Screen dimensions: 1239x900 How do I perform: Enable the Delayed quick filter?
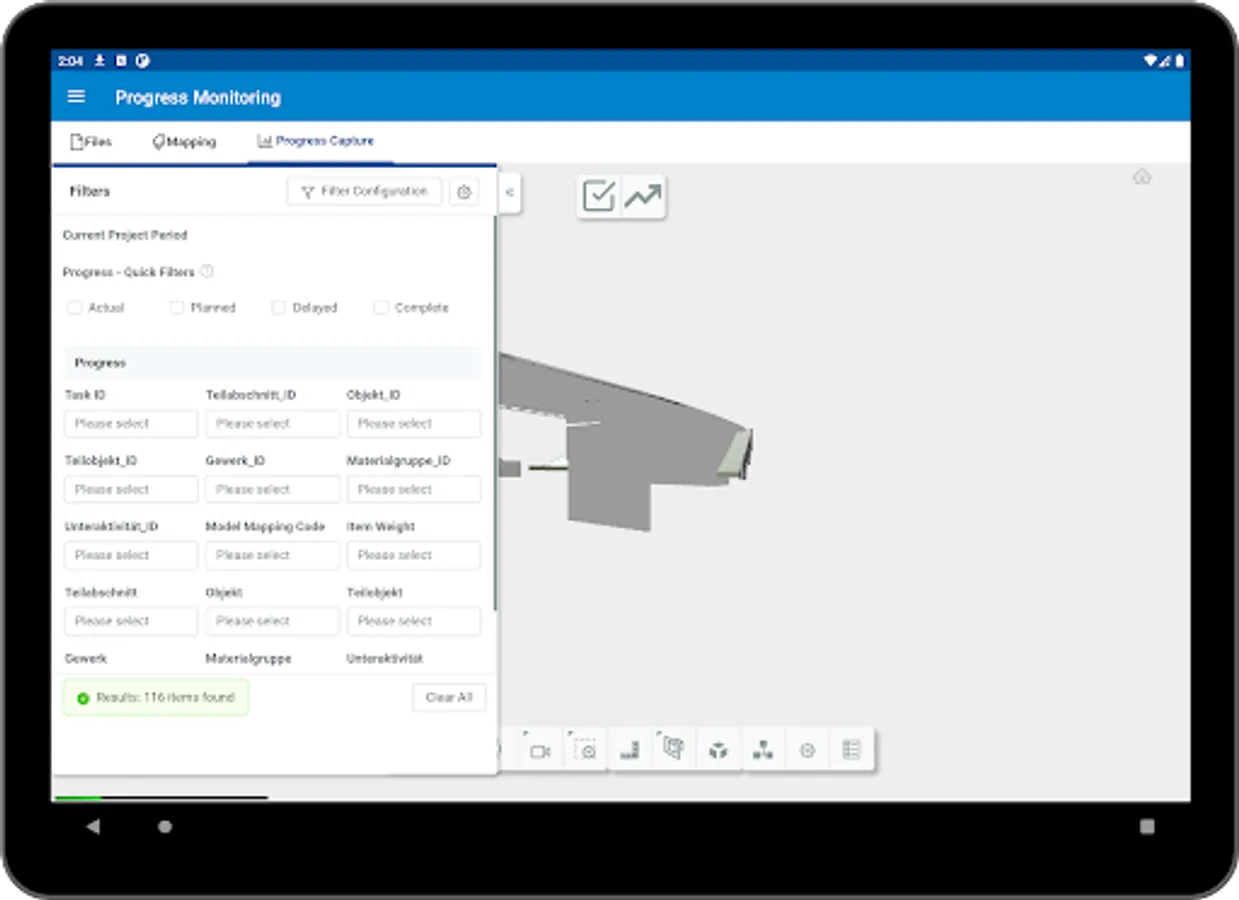279,308
